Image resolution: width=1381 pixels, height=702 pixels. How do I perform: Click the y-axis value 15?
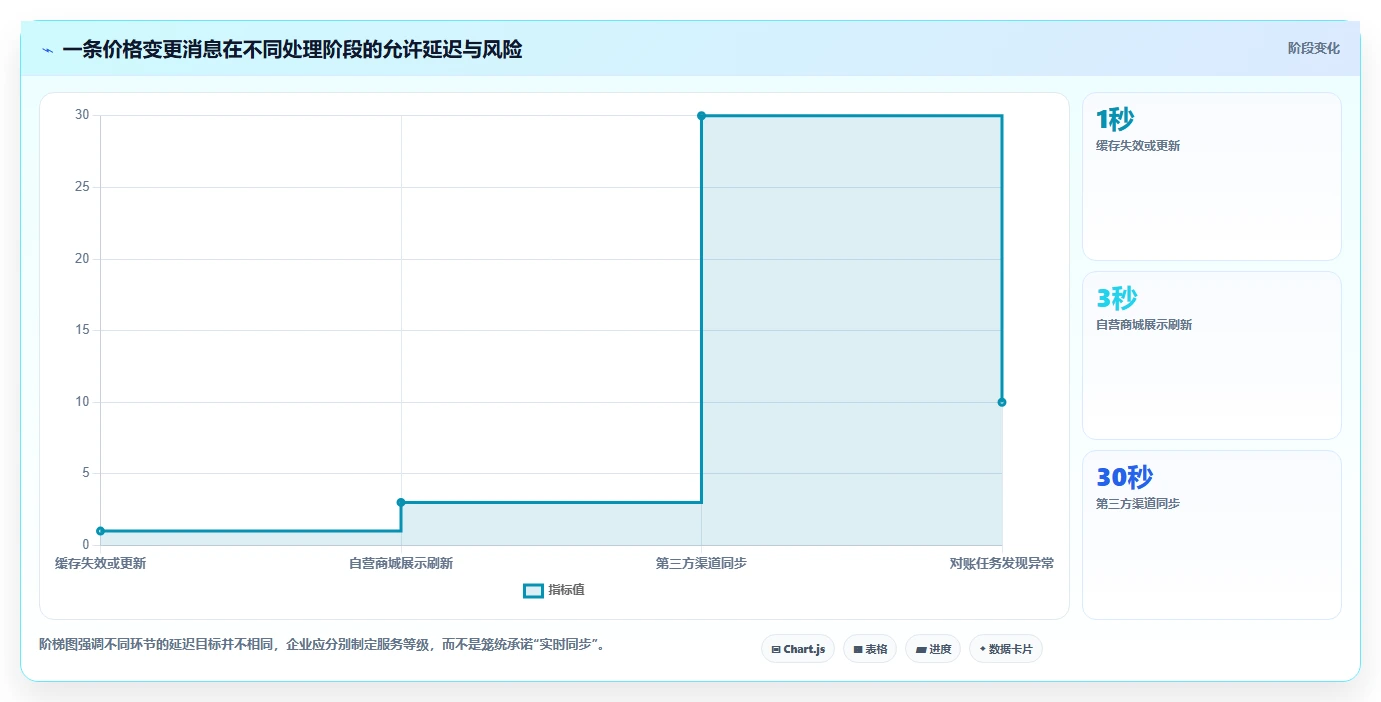83,330
